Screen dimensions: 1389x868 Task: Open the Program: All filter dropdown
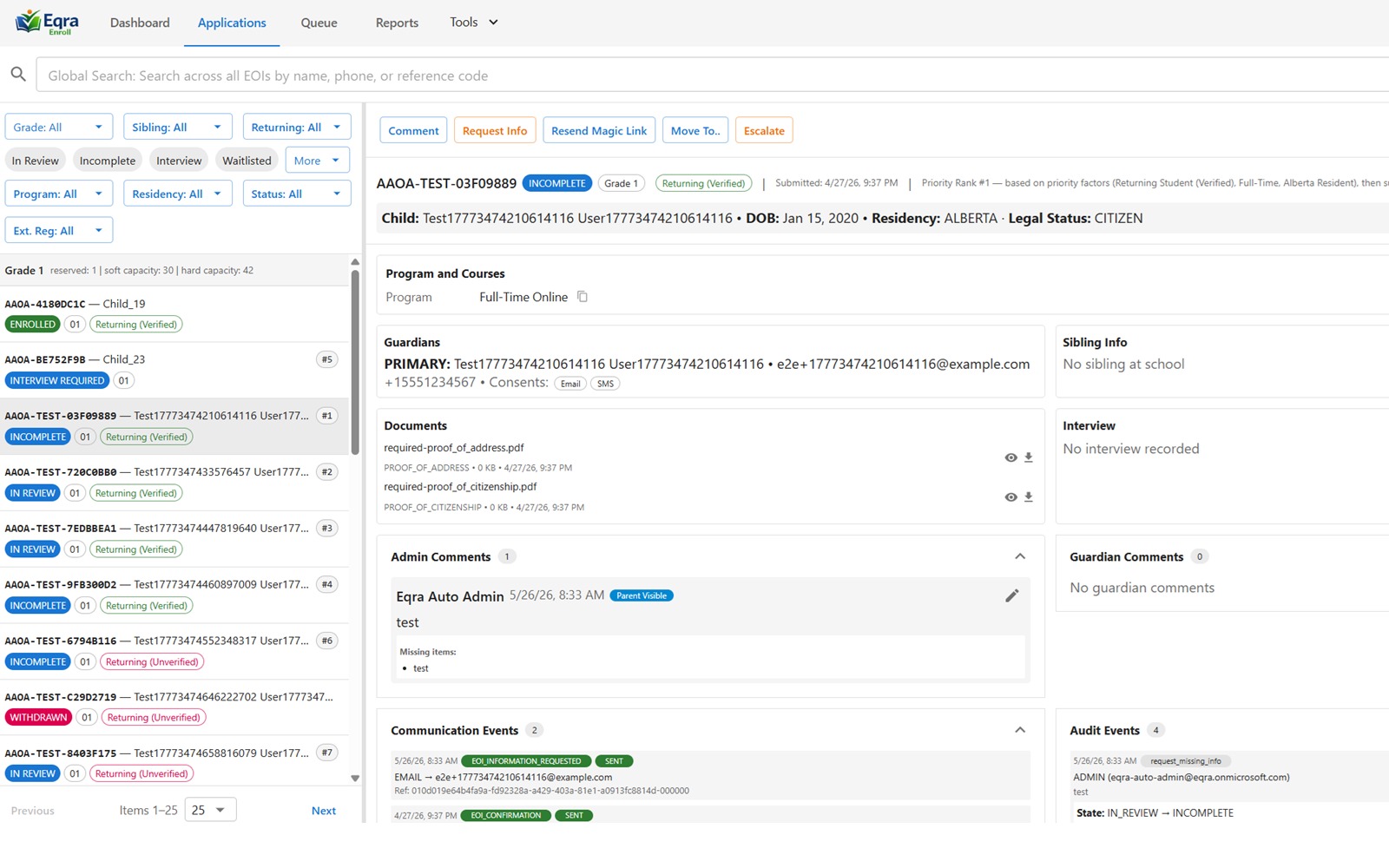[x=59, y=194]
